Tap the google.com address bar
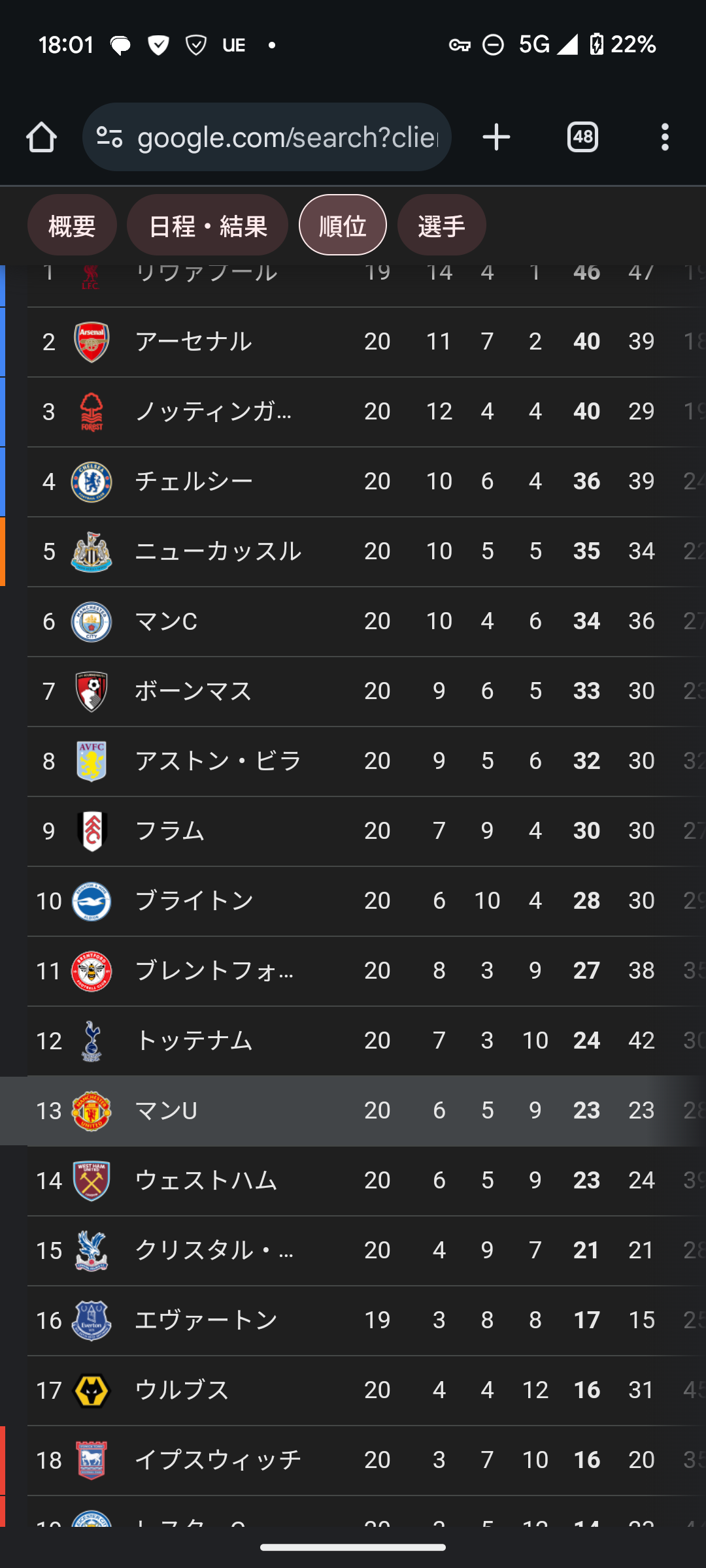706x1568 pixels. pos(288,137)
